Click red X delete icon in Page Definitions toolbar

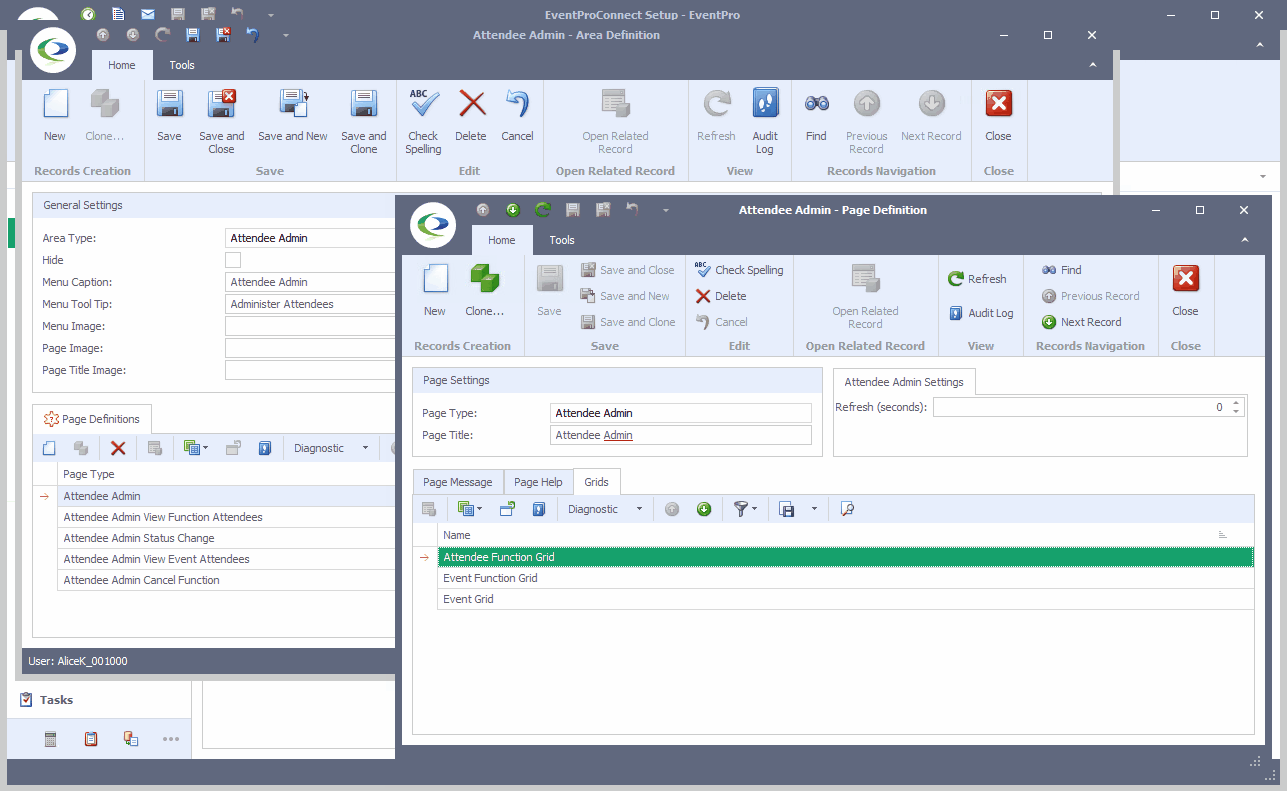pos(118,448)
